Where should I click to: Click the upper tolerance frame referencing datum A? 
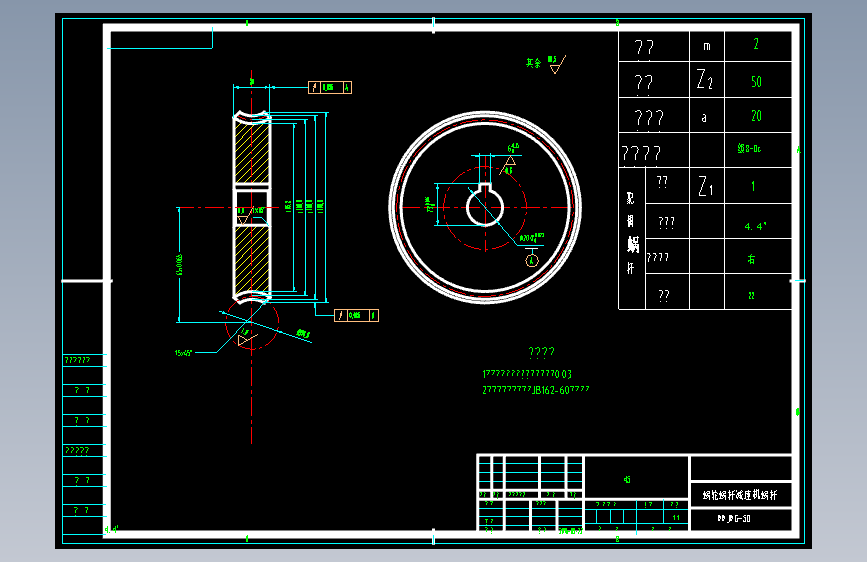[x=330, y=87]
